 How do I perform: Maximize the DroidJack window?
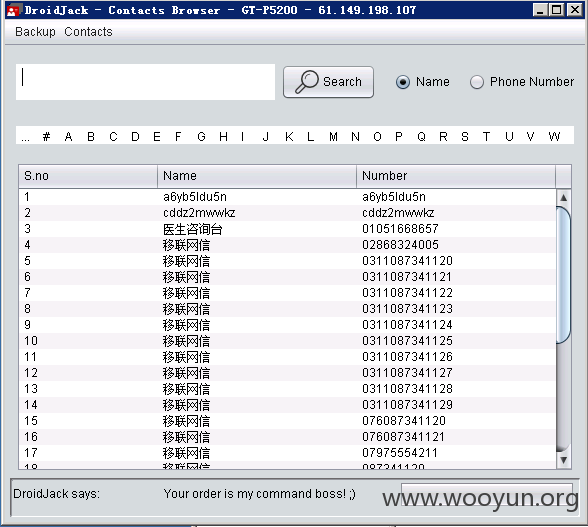pos(556,10)
